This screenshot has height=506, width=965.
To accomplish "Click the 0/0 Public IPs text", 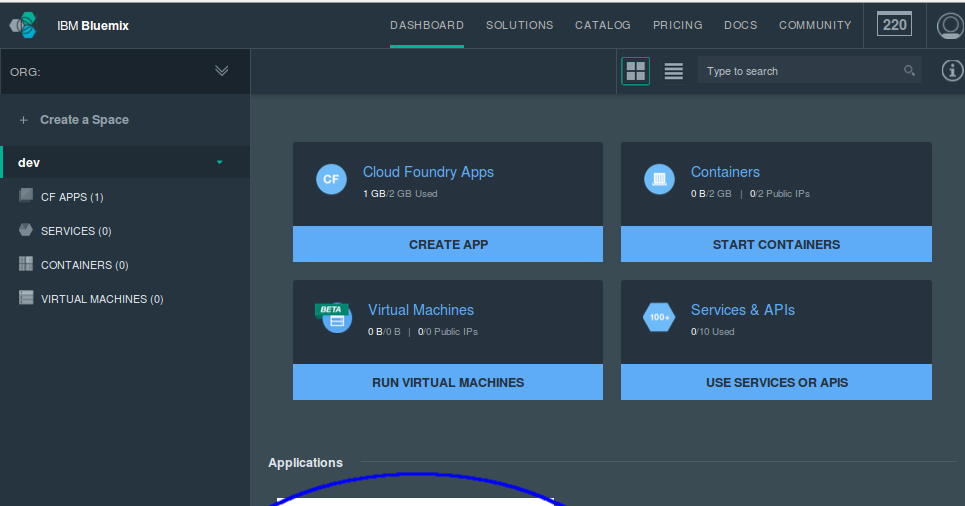I will [x=447, y=332].
